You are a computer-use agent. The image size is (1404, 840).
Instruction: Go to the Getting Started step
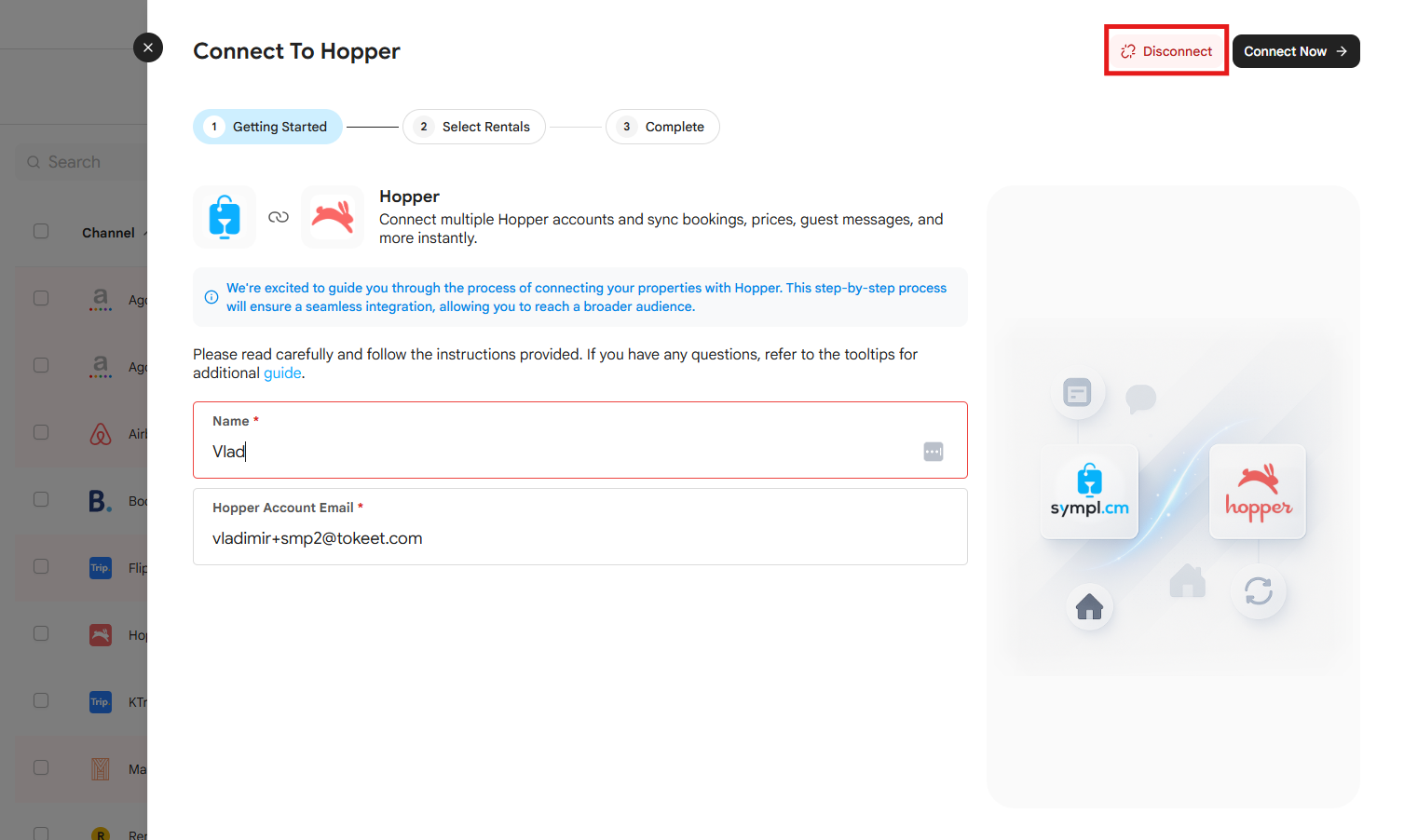pos(268,127)
